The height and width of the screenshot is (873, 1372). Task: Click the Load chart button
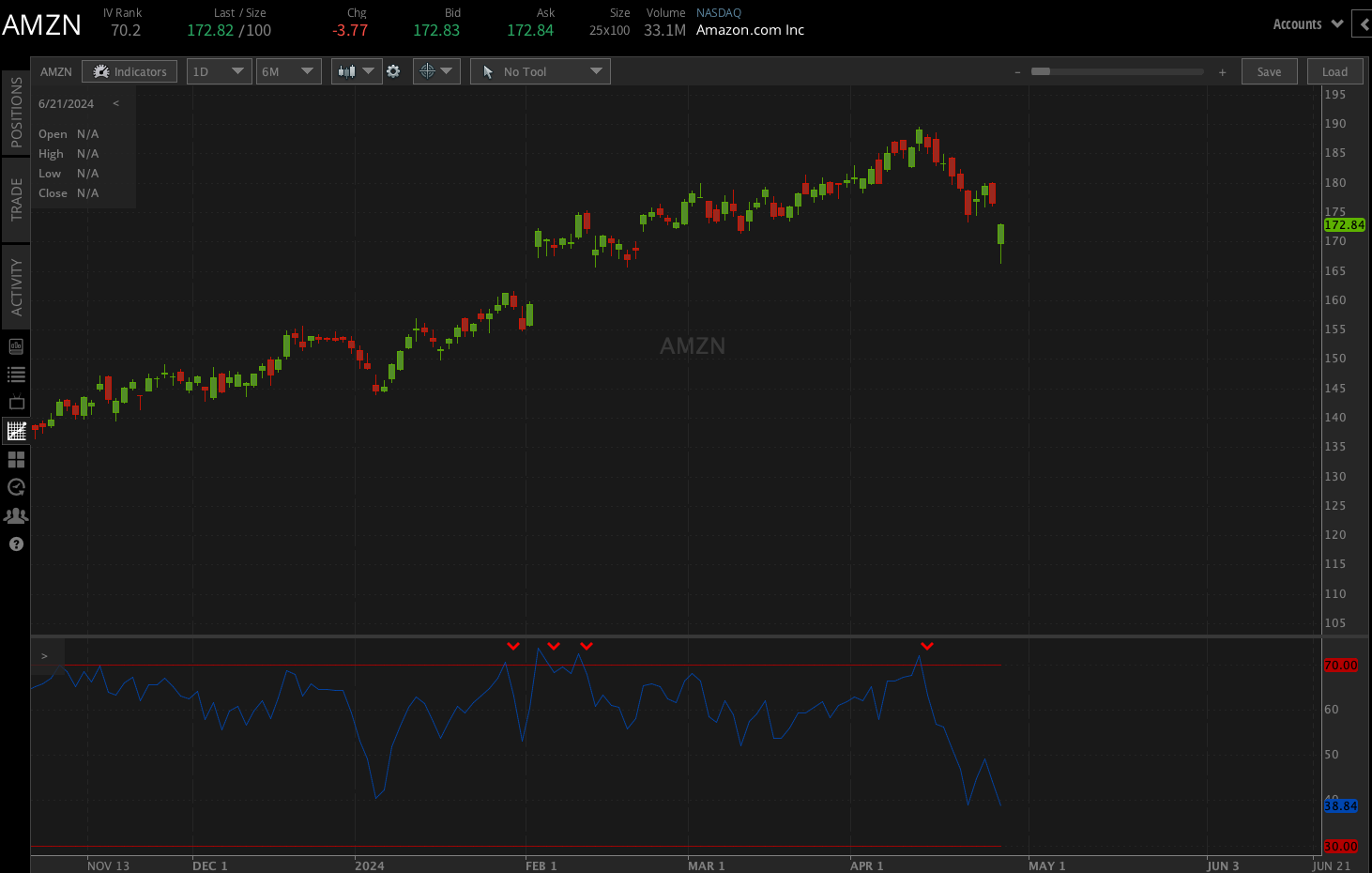(1334, 71)
